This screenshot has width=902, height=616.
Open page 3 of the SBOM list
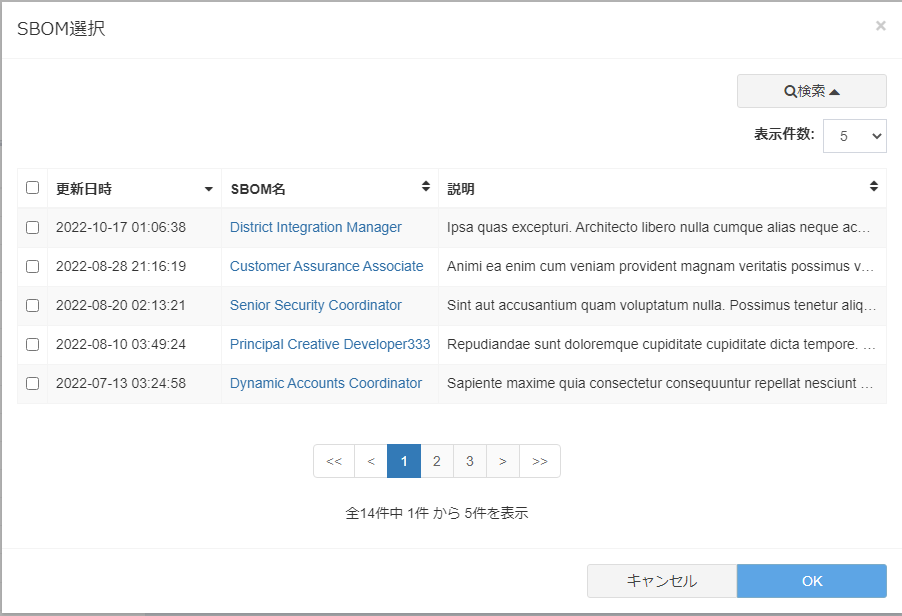point(469,461)
